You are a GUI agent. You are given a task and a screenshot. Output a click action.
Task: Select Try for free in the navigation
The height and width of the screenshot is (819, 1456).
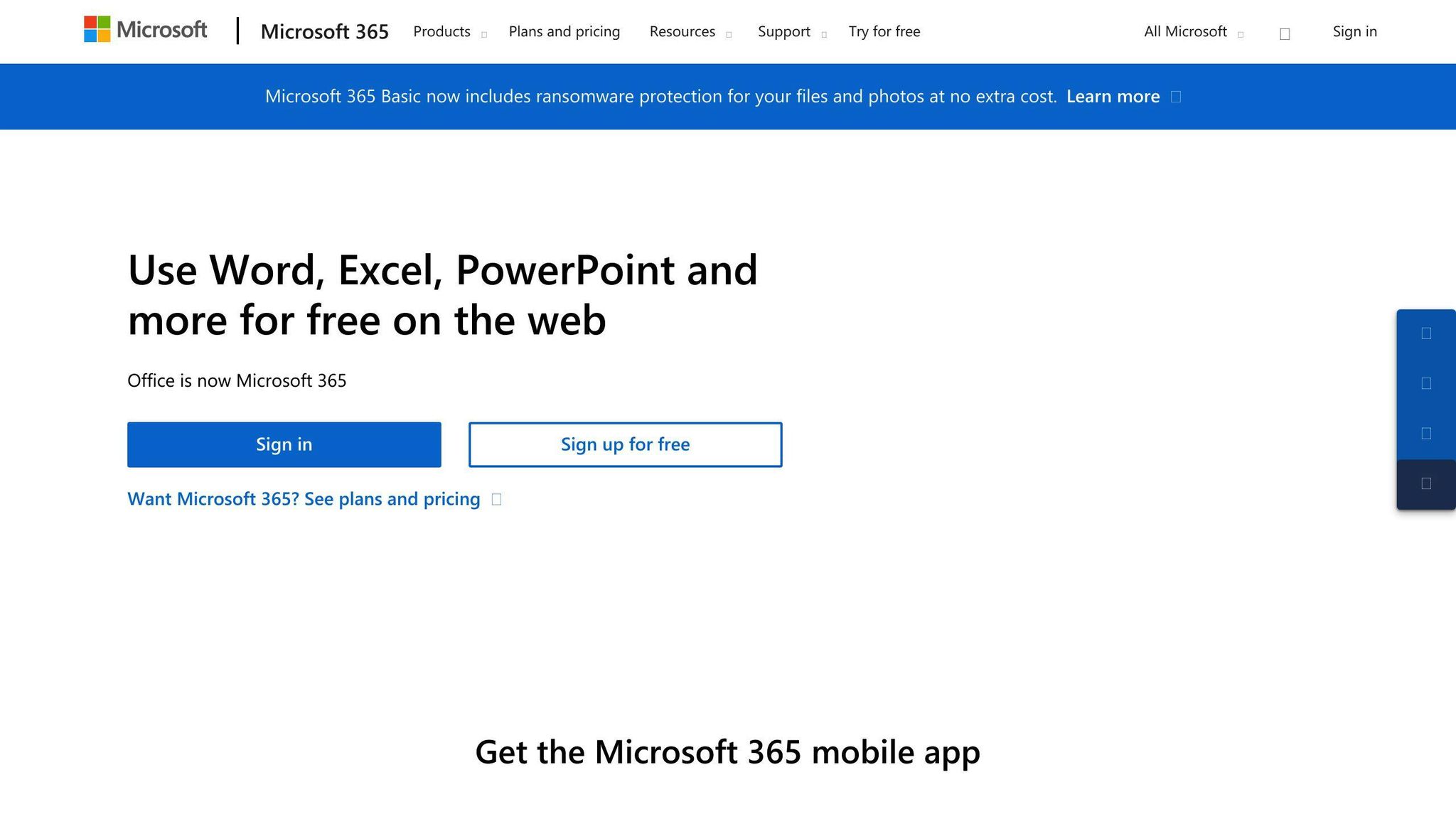884,31
